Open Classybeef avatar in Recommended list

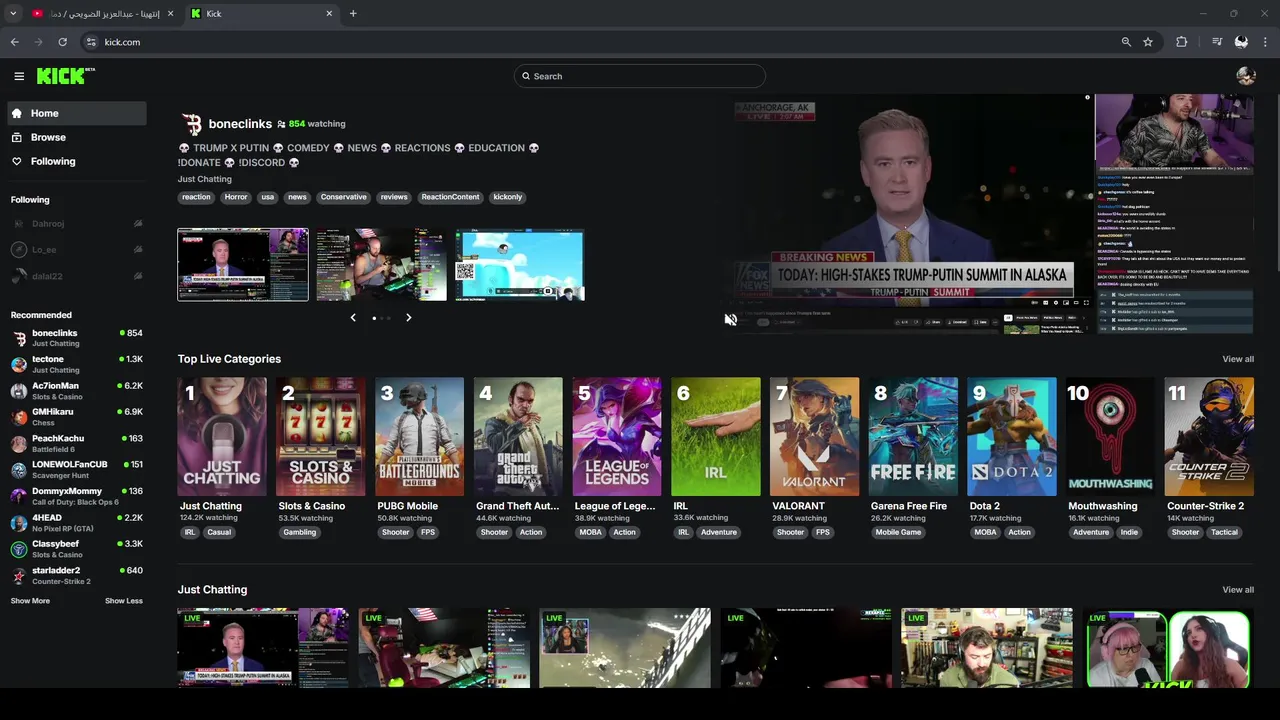click(19, 549)
